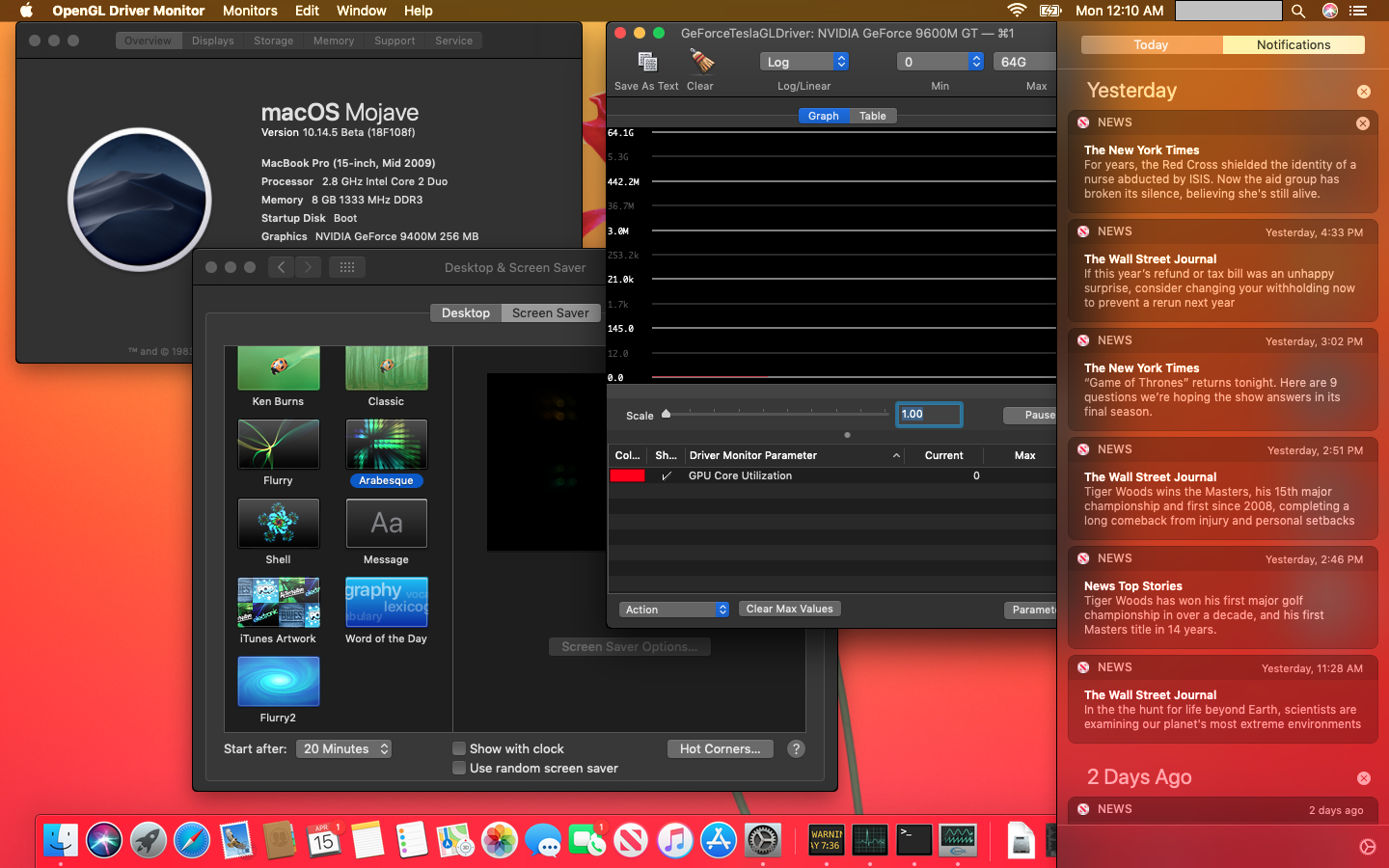This screenshot has height=868, width=1389.
Task: Open the Max value dropdown showing 64G
Action: 1024,62
